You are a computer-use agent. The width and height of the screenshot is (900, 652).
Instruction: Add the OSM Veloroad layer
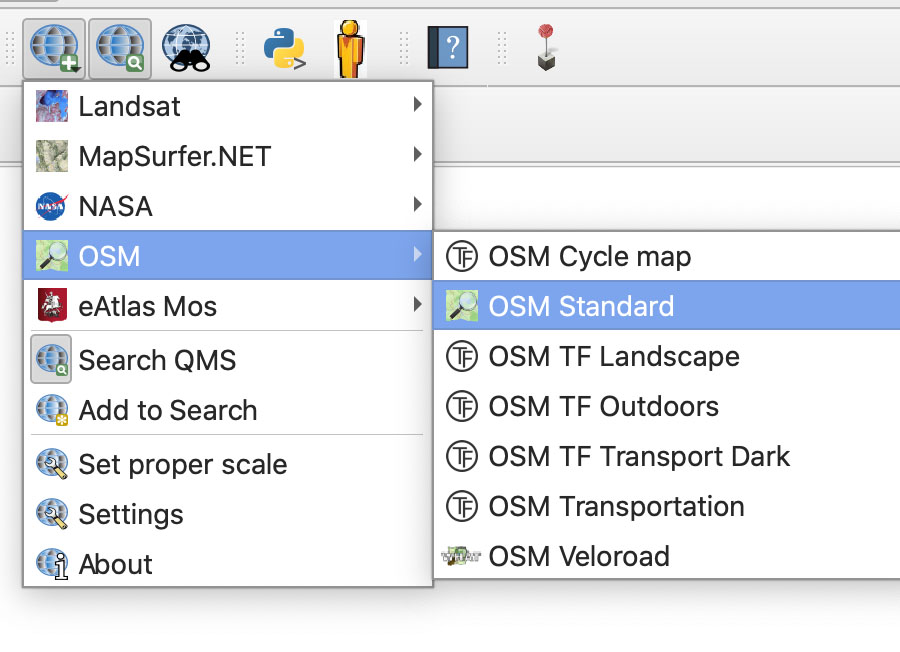667,556
